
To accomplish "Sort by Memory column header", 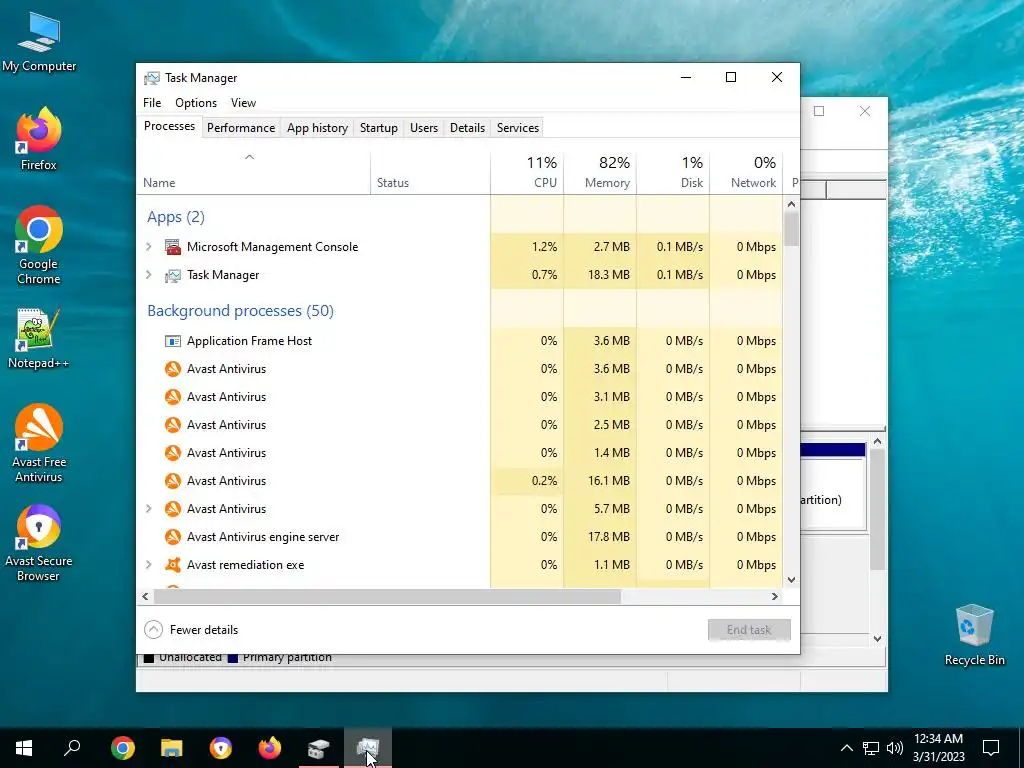I will 600,173.
